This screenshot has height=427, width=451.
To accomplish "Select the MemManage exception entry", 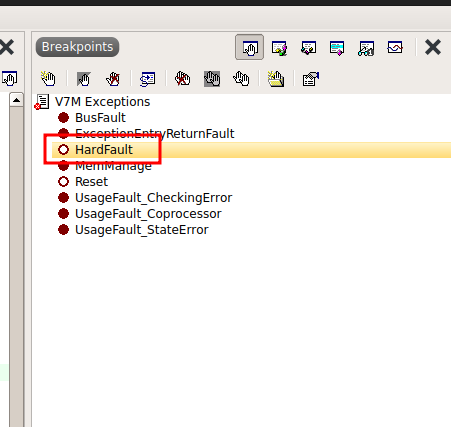I will pos(113,166).
